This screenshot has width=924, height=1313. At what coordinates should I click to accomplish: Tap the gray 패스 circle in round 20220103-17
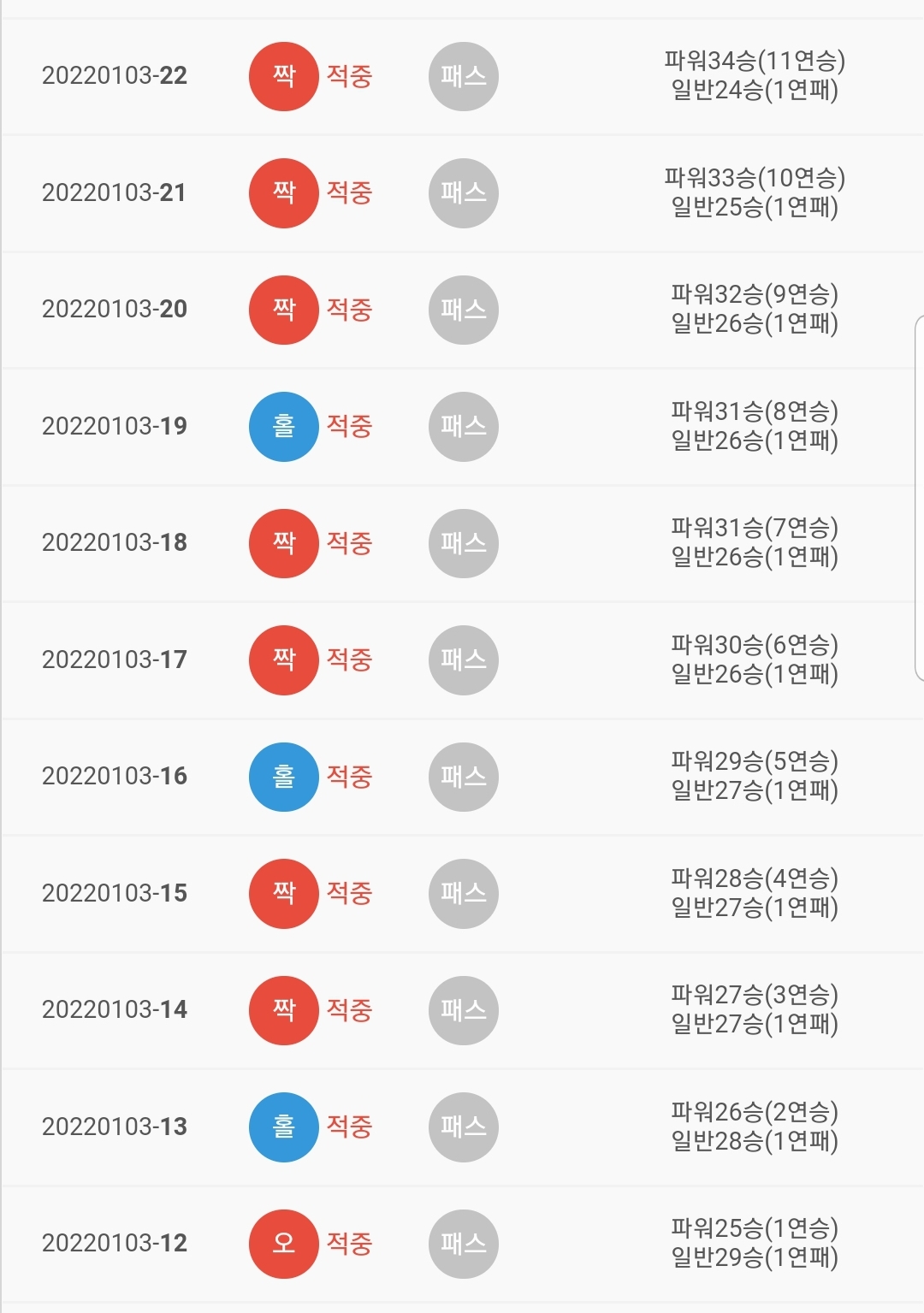click(464, 660)
